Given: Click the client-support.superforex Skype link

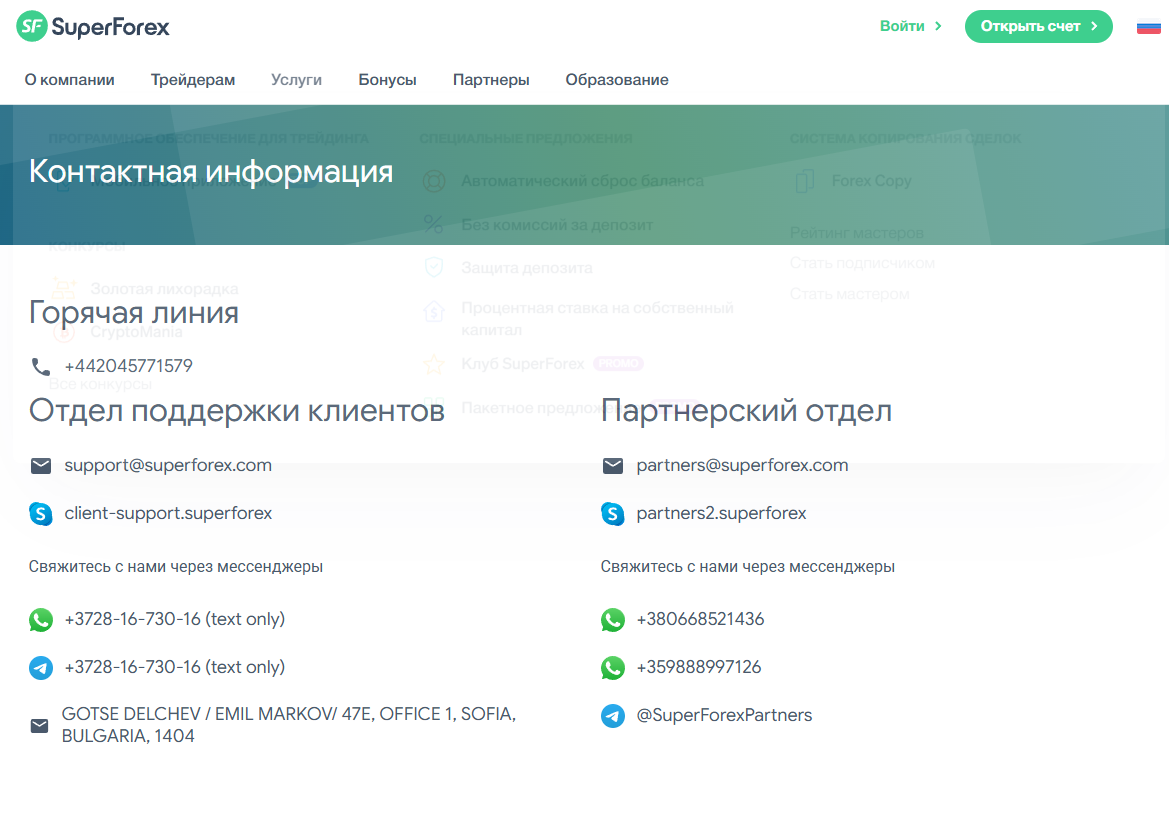Looking at the screenshot, I should click(168, 513).
